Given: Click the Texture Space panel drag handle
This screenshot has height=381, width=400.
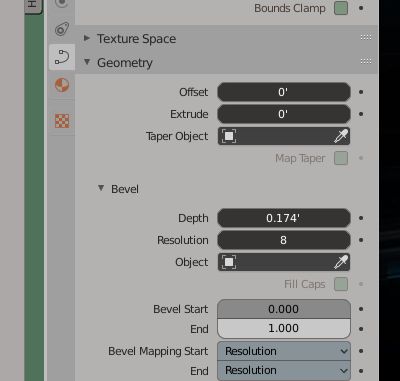Looking at the screenshot, I should (x=366, y=37).
